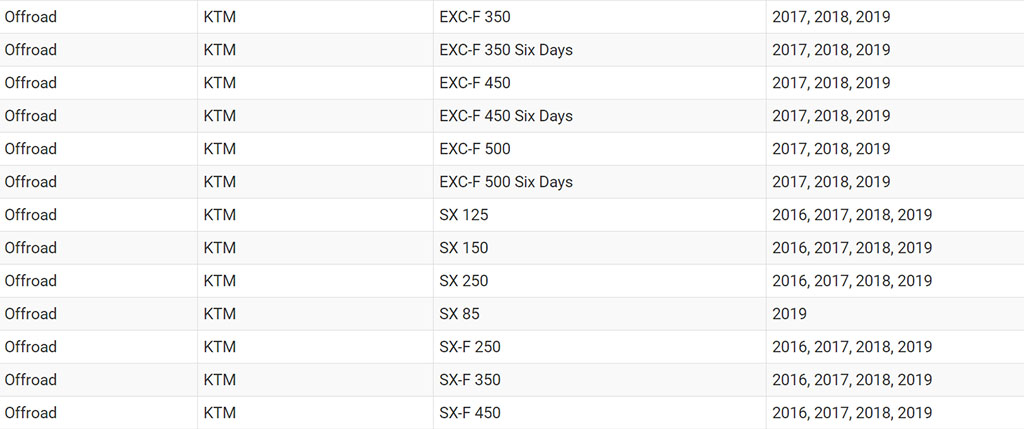Select the years cell for SX 125
Screen dimensions: 1024x429
point(895,215)
